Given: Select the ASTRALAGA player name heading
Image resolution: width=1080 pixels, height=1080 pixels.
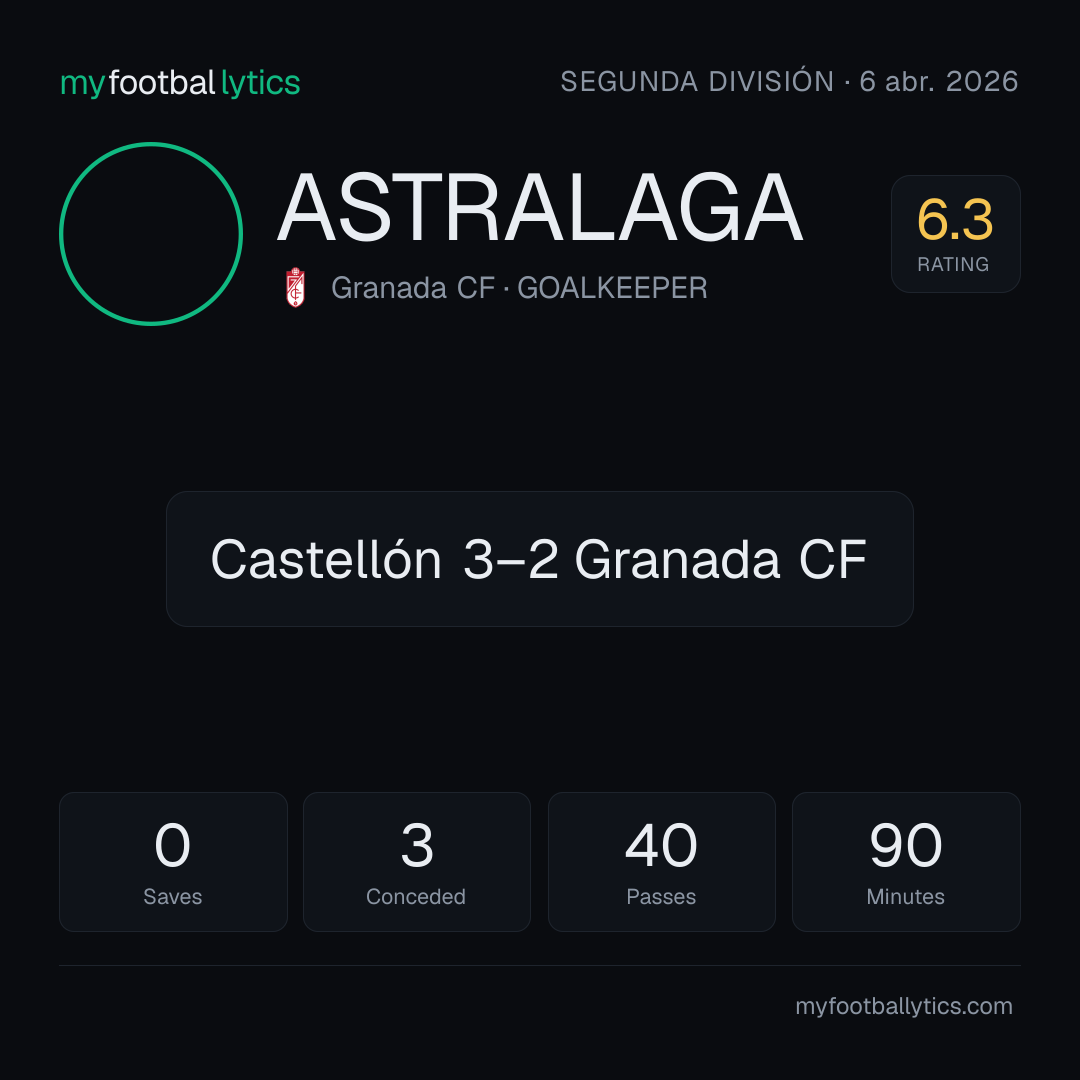Looking at the screenshot, I should (540, 208).
